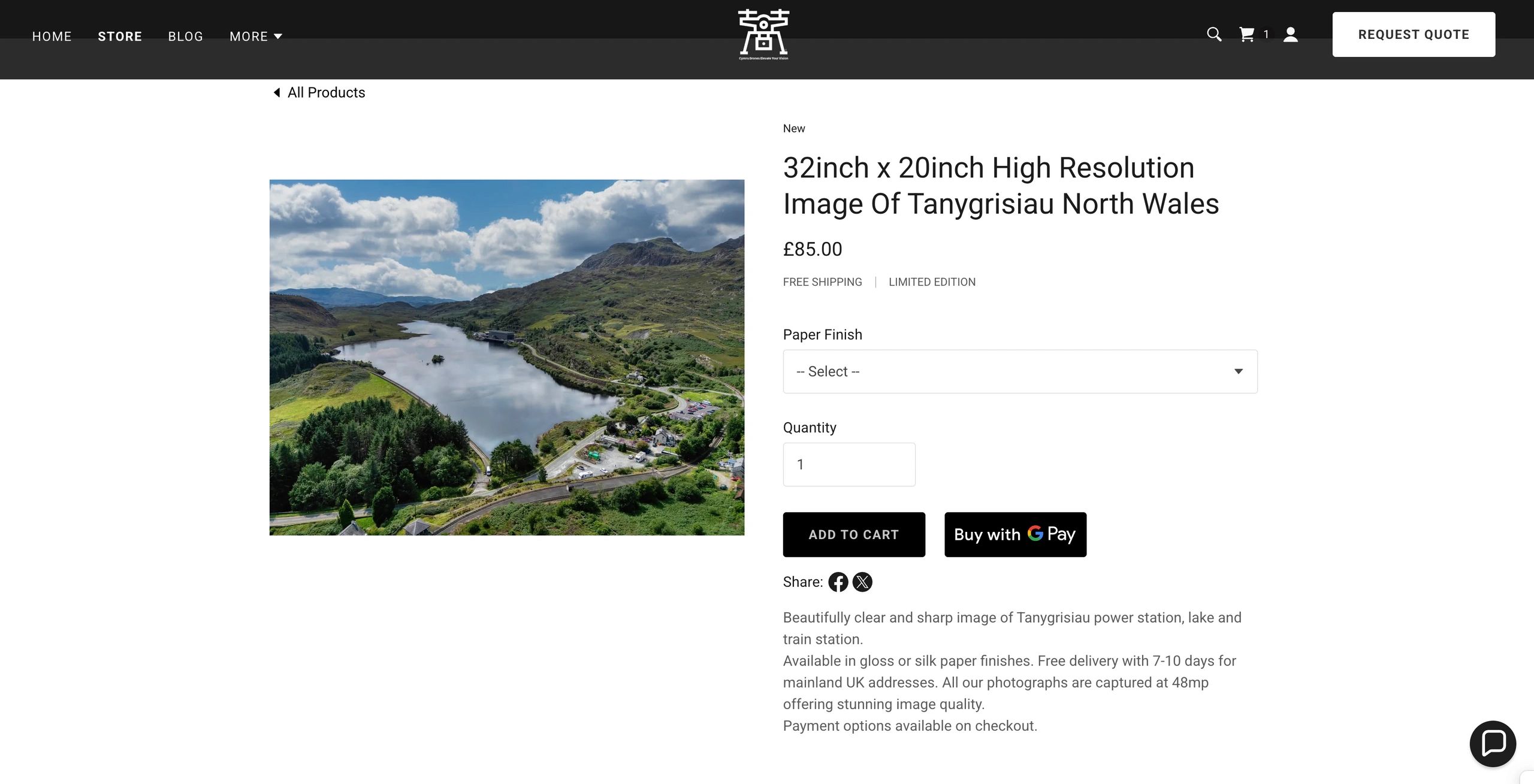This screenshot has height=784, width=1534.
Task: Select the STORE menu item
Action: pos(120,37)
